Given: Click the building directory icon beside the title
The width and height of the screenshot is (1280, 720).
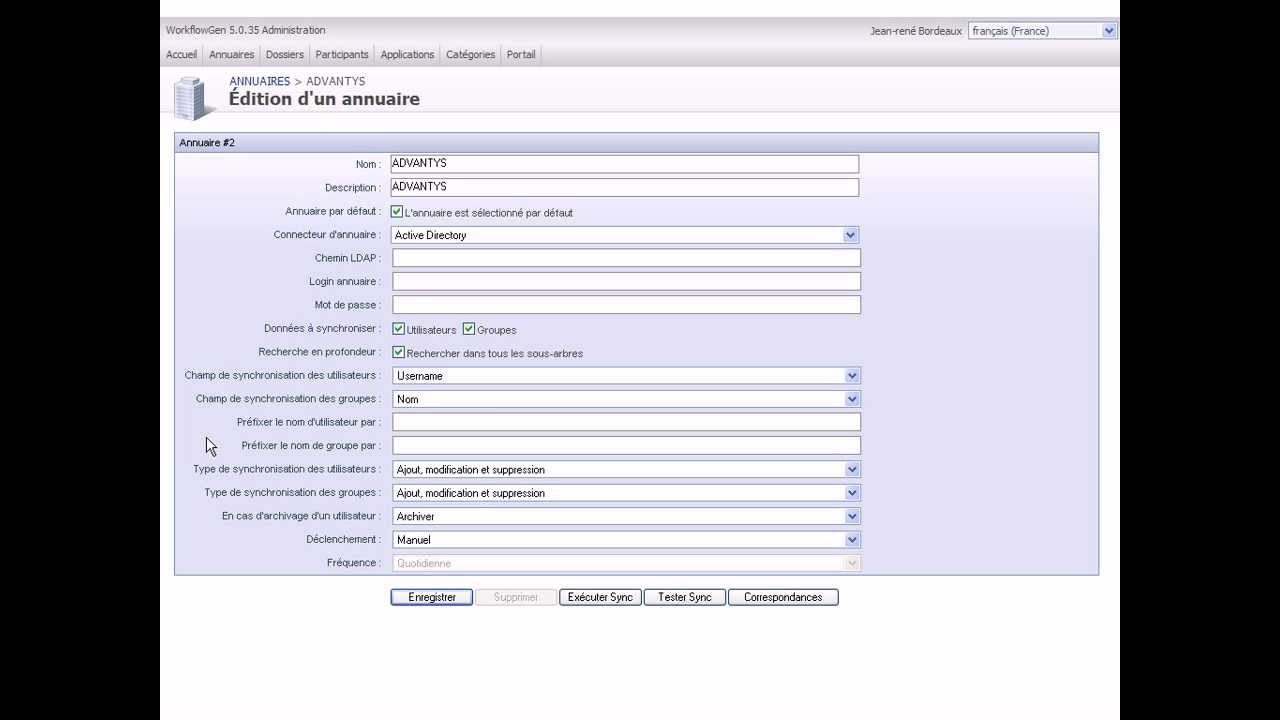Looking at the screenshot, I should (194, 98).
